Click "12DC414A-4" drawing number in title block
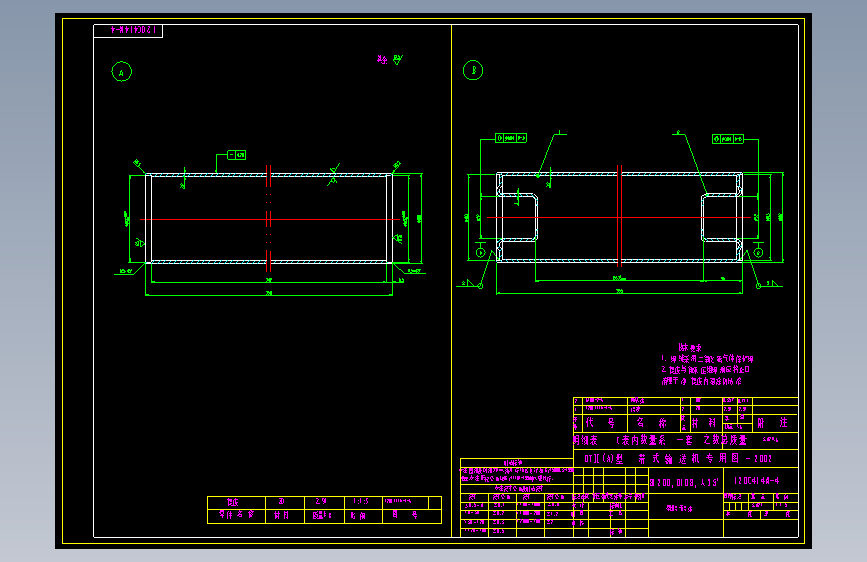867x562 pixels. [756, 481]
